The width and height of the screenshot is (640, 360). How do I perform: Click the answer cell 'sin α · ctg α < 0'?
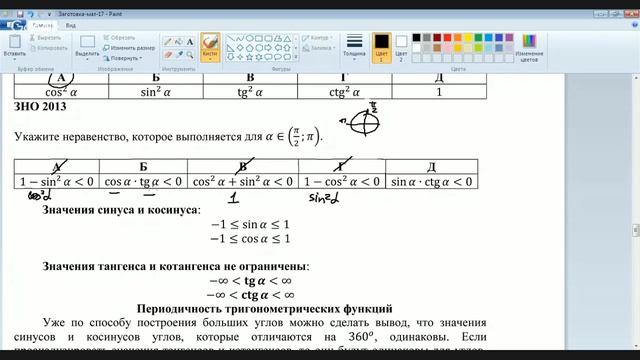(x=431, y=182)
